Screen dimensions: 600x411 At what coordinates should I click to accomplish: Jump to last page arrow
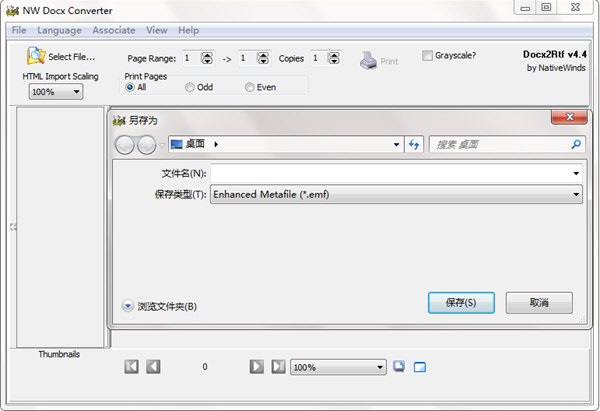pos(278,367)
